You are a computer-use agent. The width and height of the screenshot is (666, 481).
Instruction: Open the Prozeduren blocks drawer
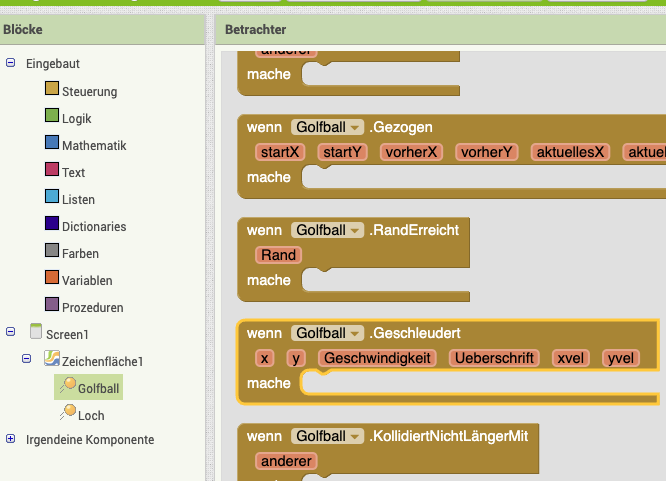(92, 307)
